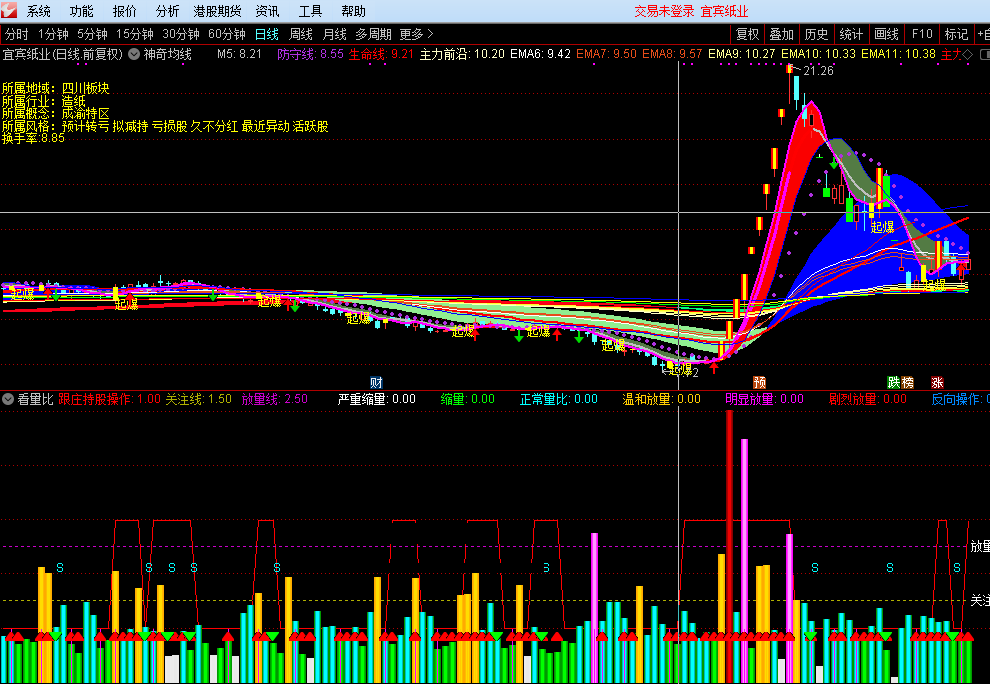
Task: Click 所属行业: 造纸 text
Action: [x=44, y=100]
